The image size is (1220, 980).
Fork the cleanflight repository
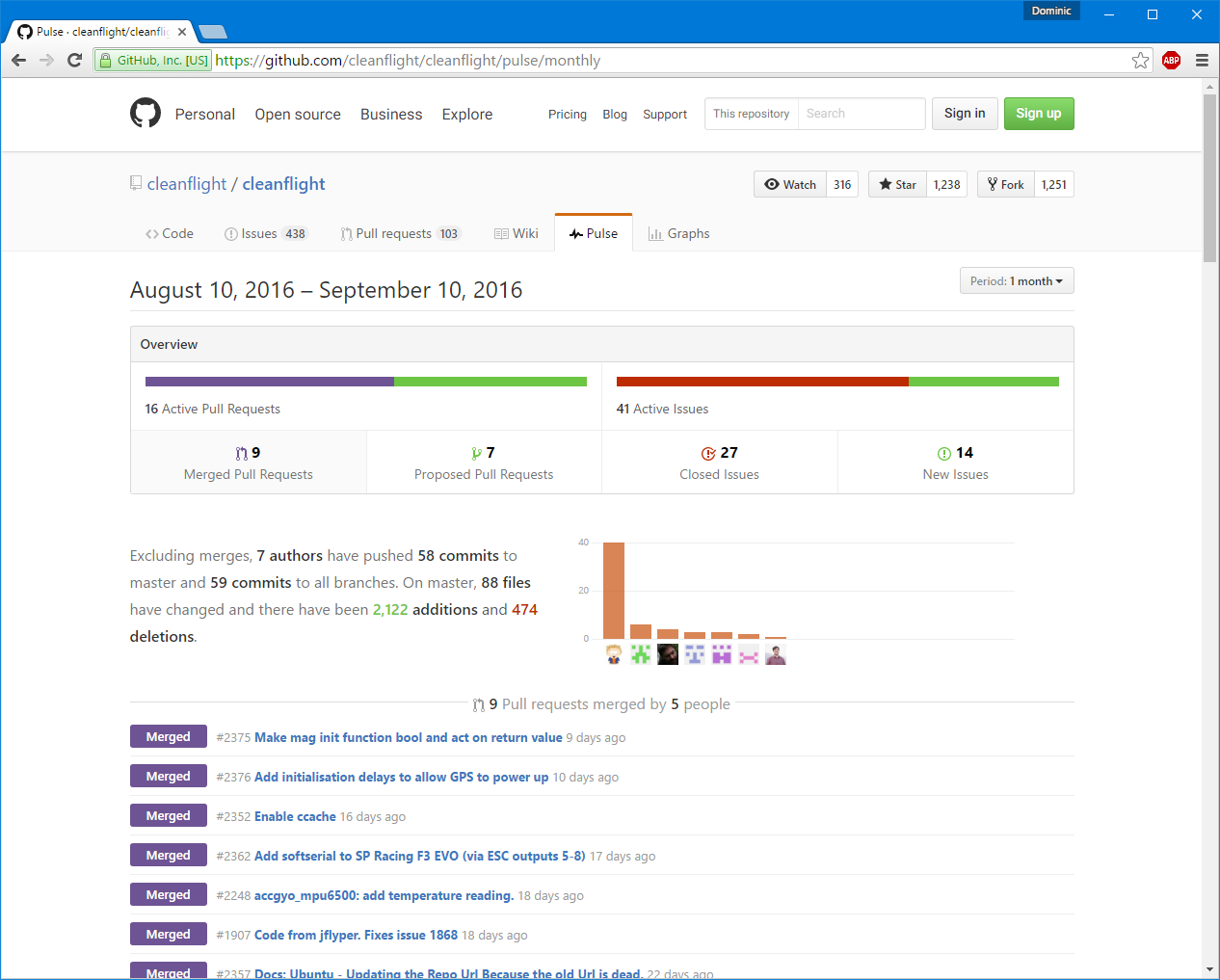(1006, 184)
